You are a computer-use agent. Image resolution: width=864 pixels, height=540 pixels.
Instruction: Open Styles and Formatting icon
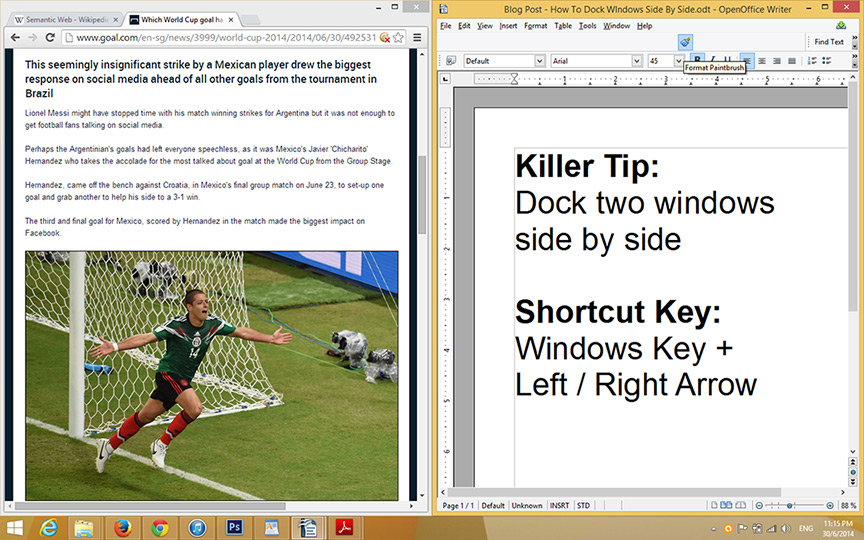pyautogui.click(x=451, y=61)
